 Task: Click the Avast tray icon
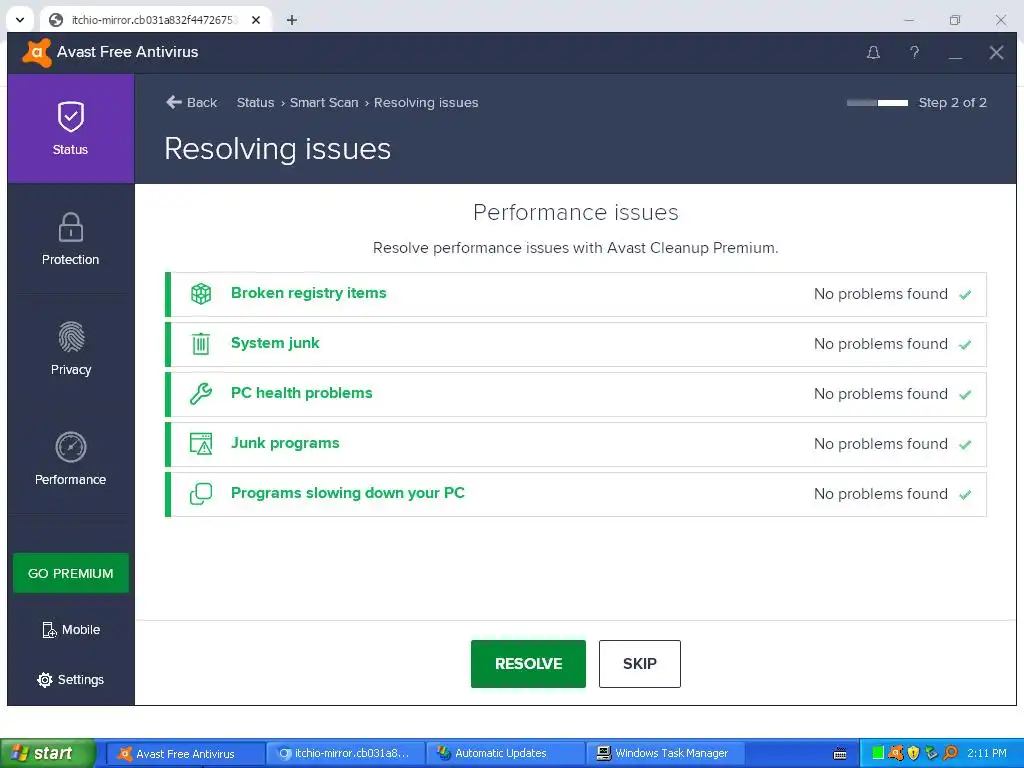tap(896, 753)
